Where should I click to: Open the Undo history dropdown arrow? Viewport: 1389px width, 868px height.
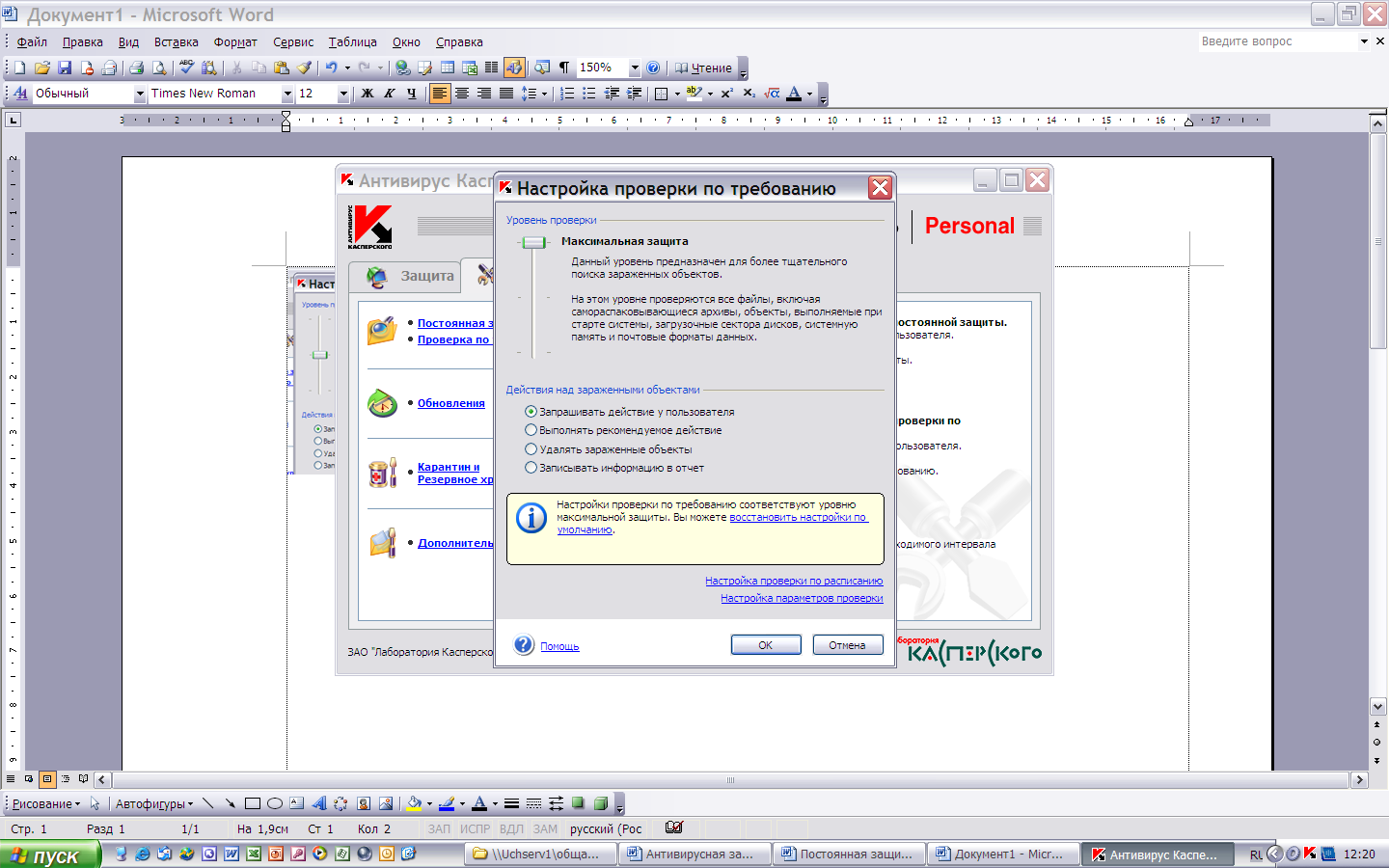(x=347, y=68)
